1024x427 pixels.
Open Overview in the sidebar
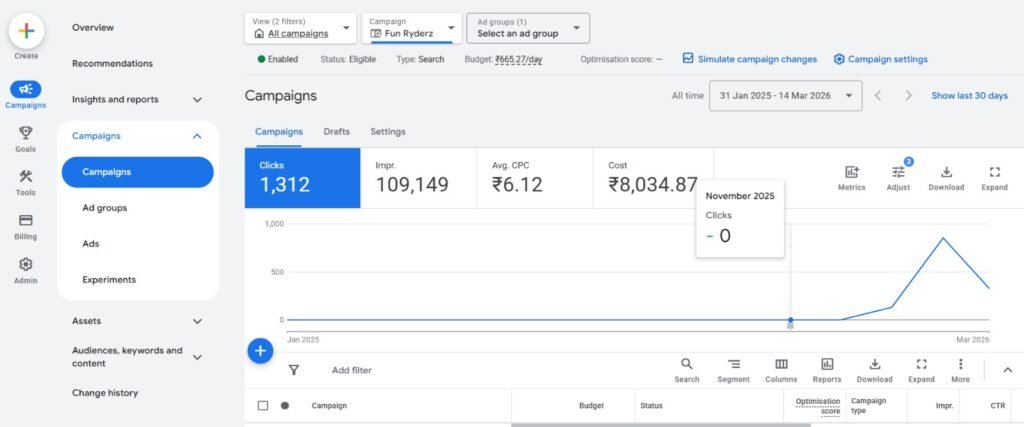(93, 27)
